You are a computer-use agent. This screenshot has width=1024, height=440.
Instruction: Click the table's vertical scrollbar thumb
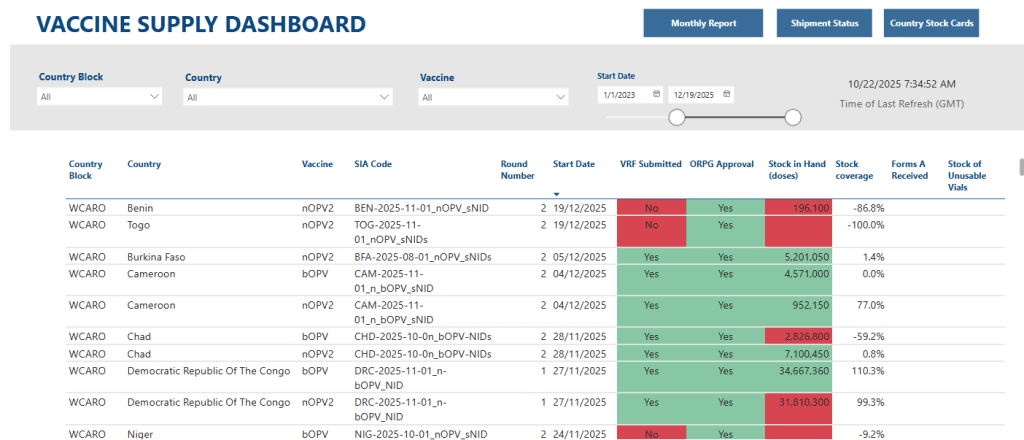click(1019, 167)
